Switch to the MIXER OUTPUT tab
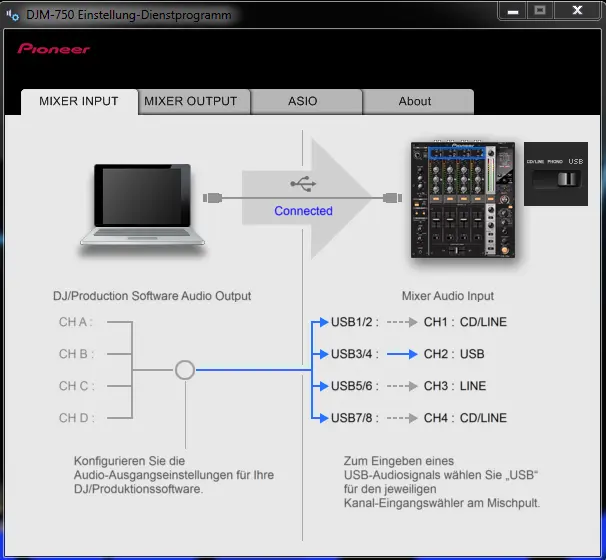The height and width of the screenshot is (560, 606). [x=191, y=101]
